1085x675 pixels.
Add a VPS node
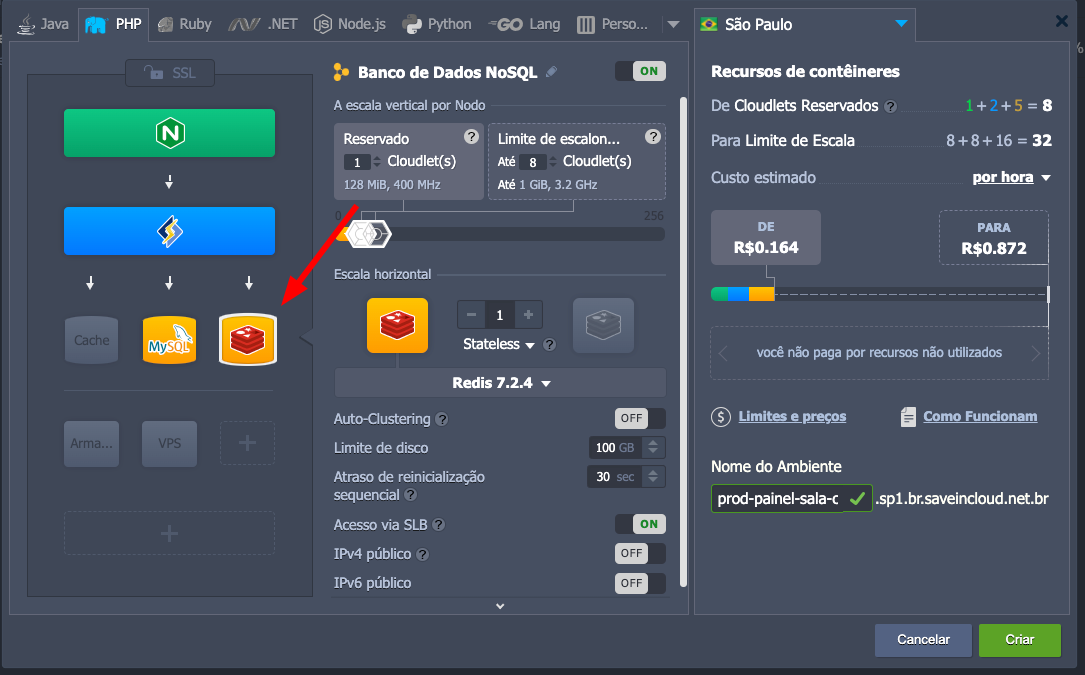pyautogui.click(x=169, y=443)
